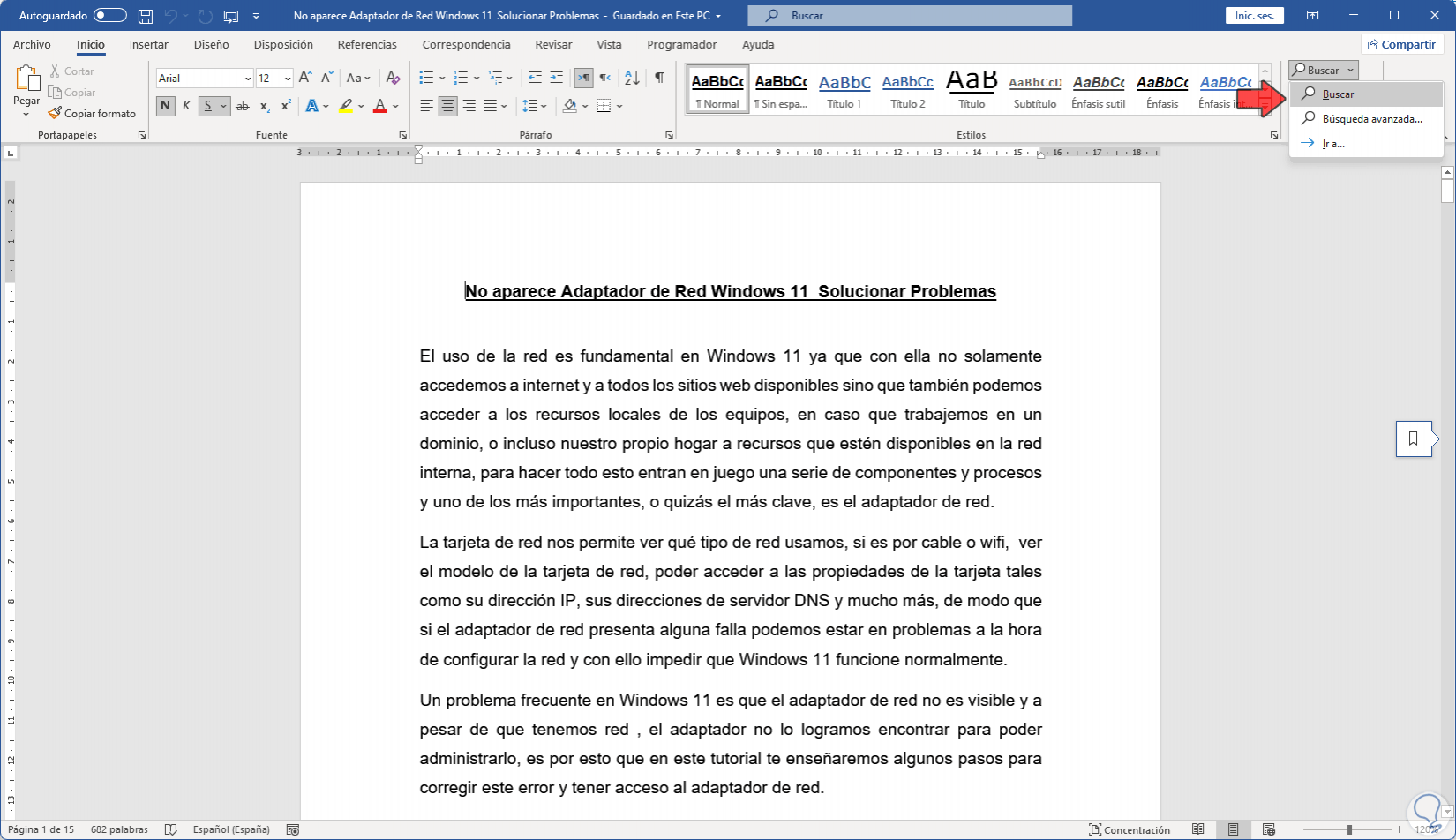This screenshot has width=1456, height=840.
Task: Expand the highlight color dropdown arrow
Action: pos(361,106)
